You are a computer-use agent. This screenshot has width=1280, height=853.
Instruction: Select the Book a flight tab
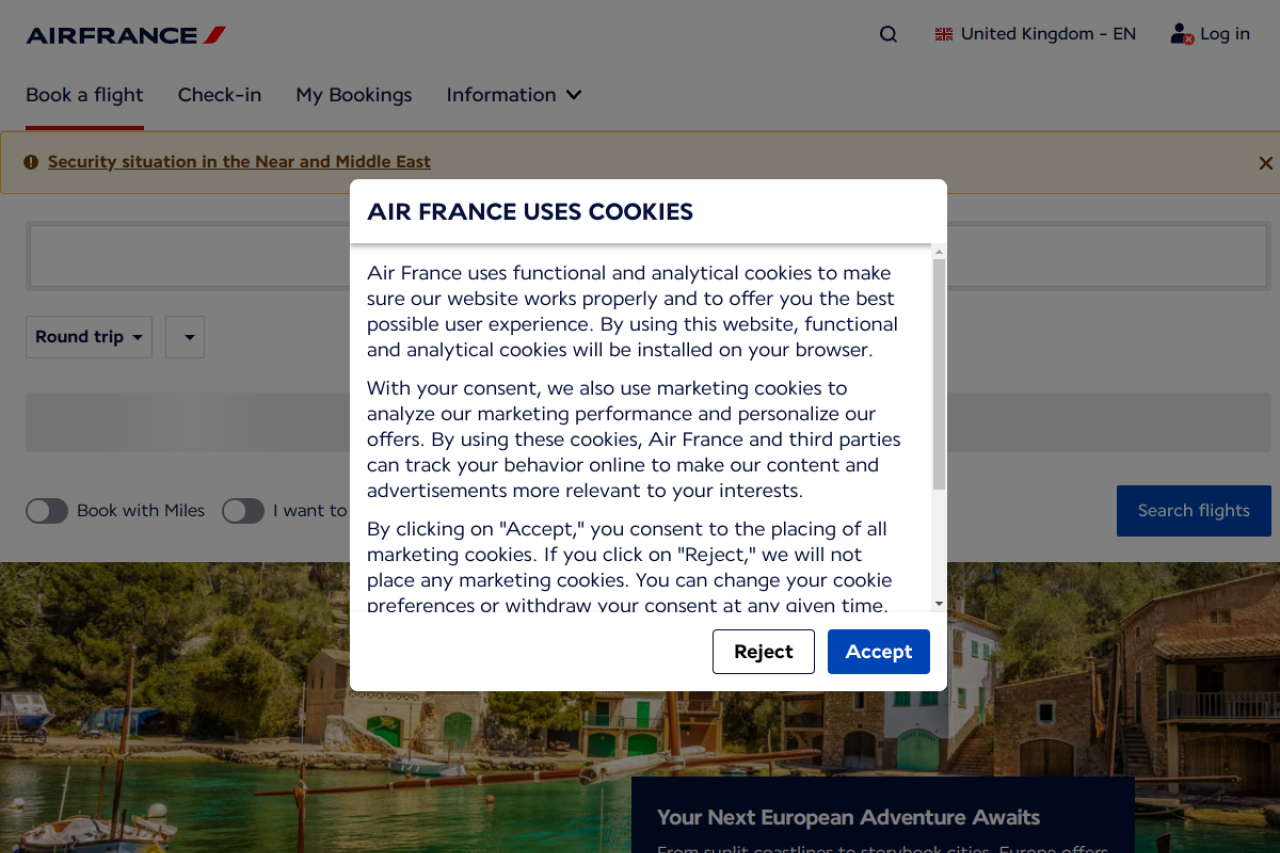85,95
